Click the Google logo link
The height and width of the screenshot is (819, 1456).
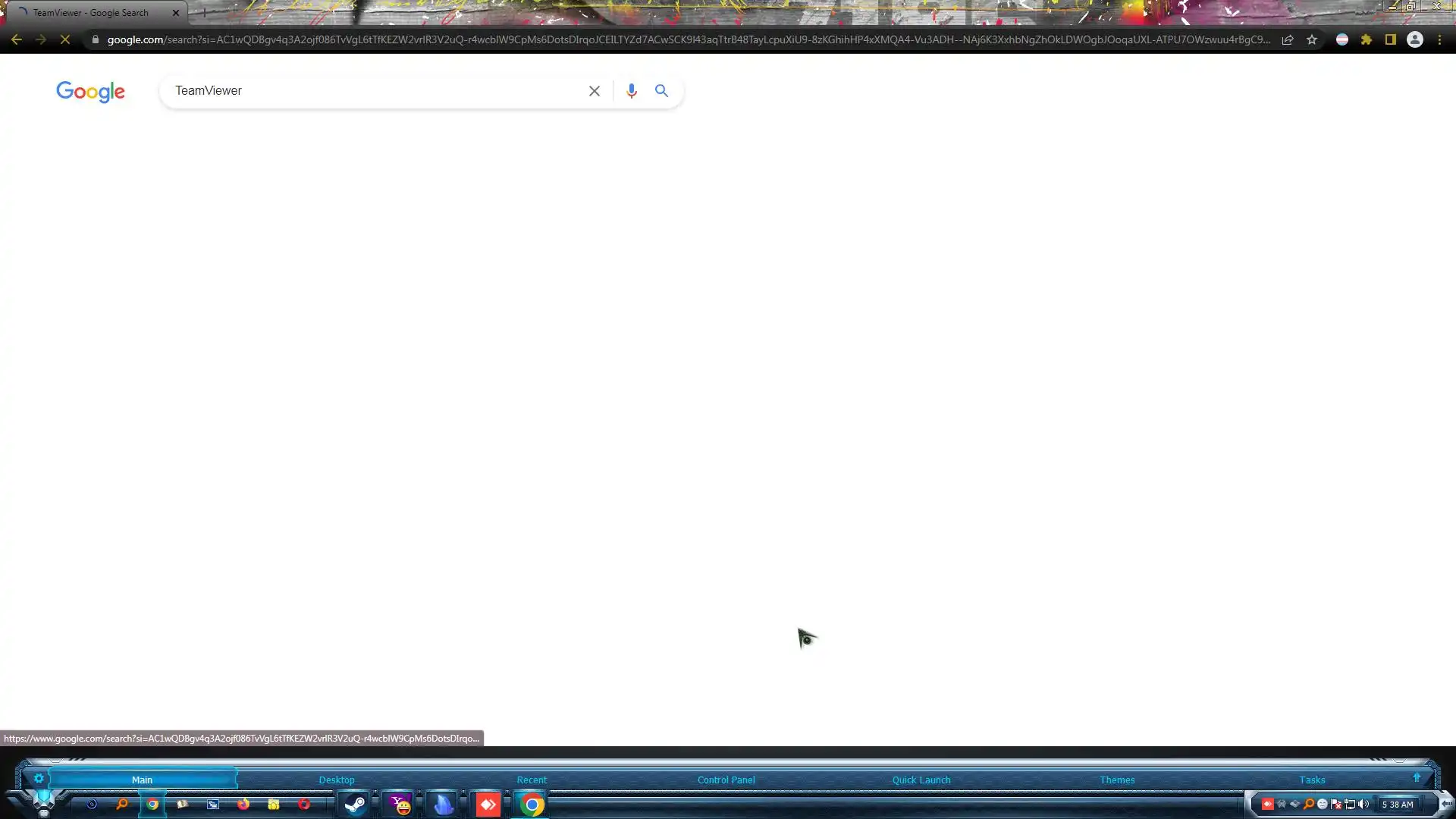[90, 92]
